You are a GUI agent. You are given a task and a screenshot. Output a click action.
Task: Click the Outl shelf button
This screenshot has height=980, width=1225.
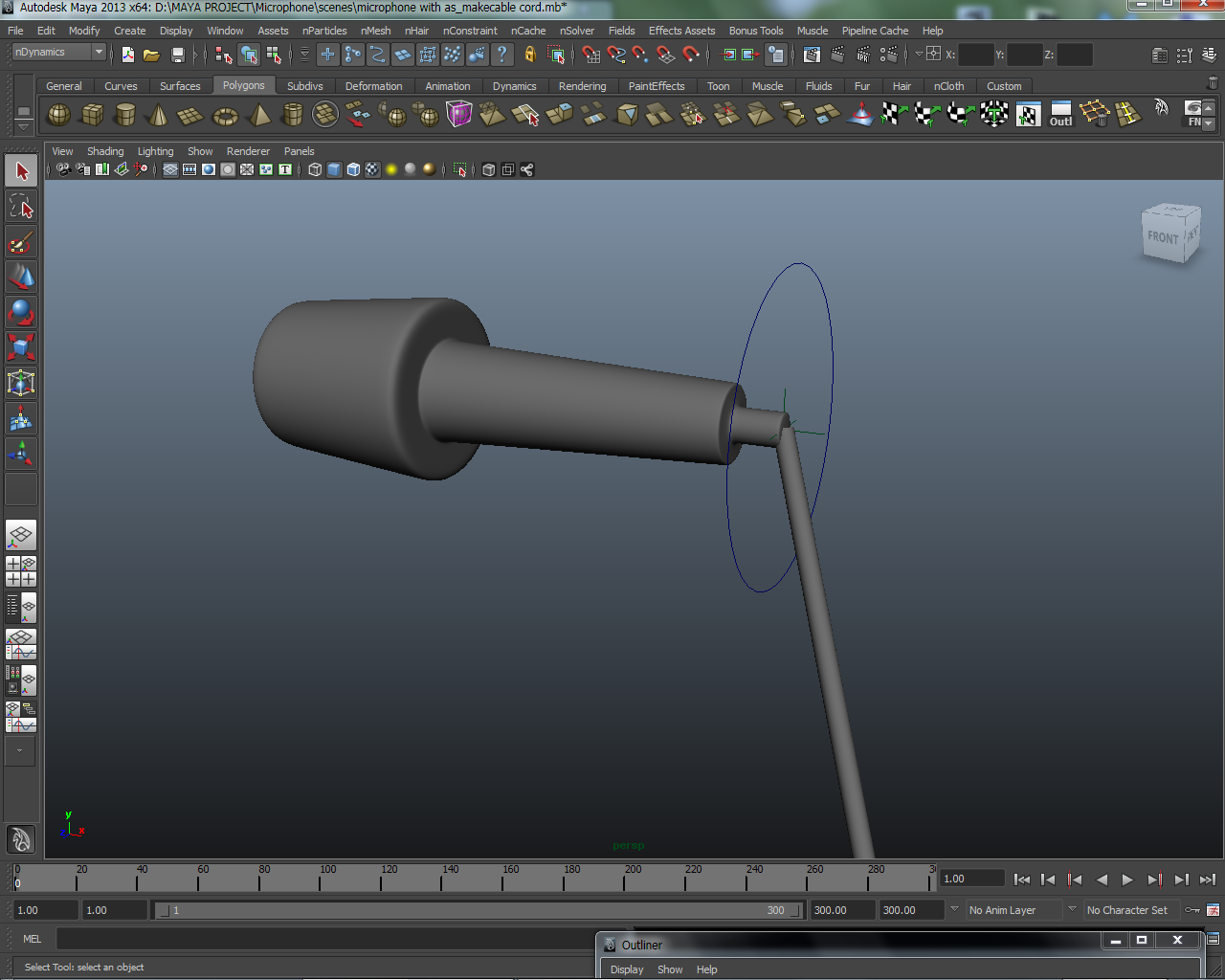[x=1060, y=115]
